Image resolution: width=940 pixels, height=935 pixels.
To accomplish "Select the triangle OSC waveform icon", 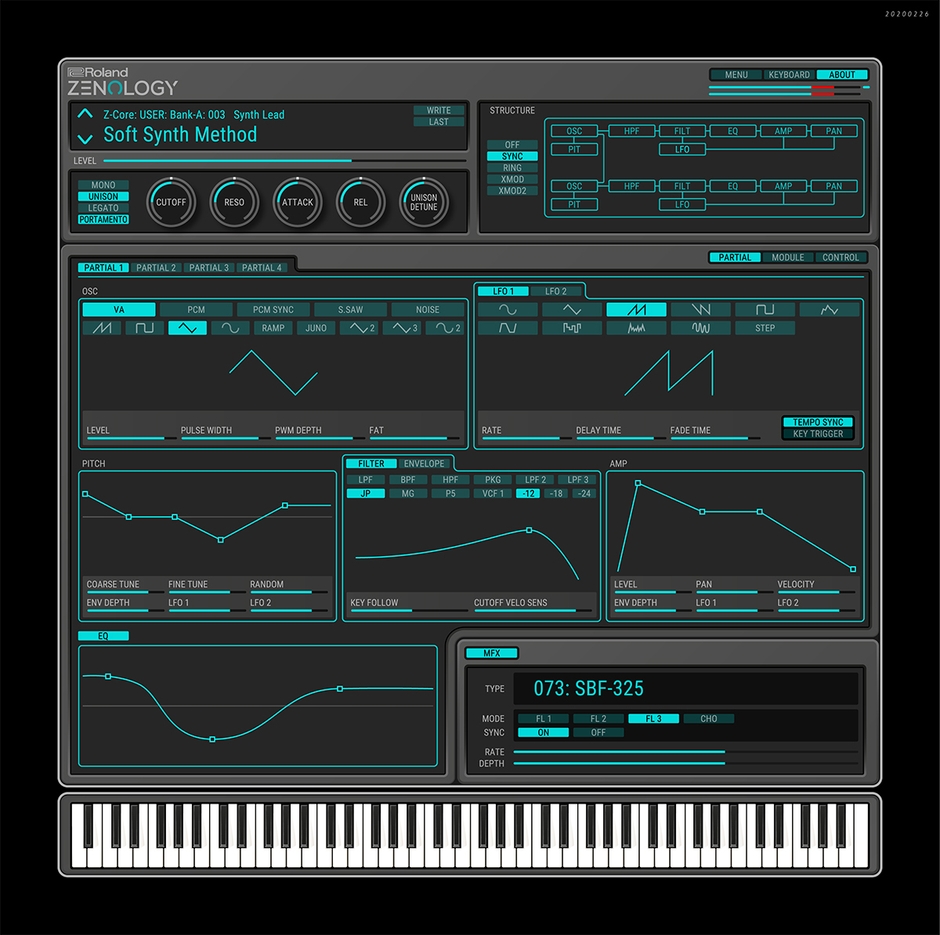I will click(188, 328).
